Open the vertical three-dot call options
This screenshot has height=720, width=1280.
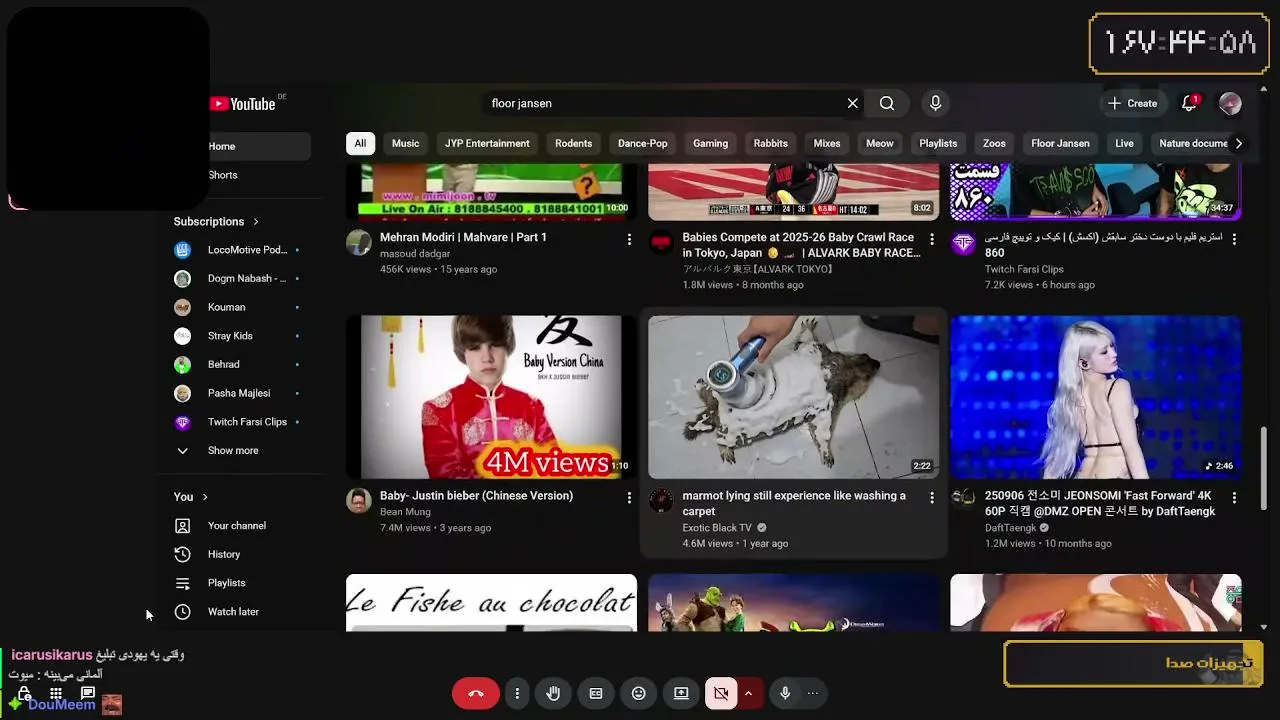coord(517,693)
